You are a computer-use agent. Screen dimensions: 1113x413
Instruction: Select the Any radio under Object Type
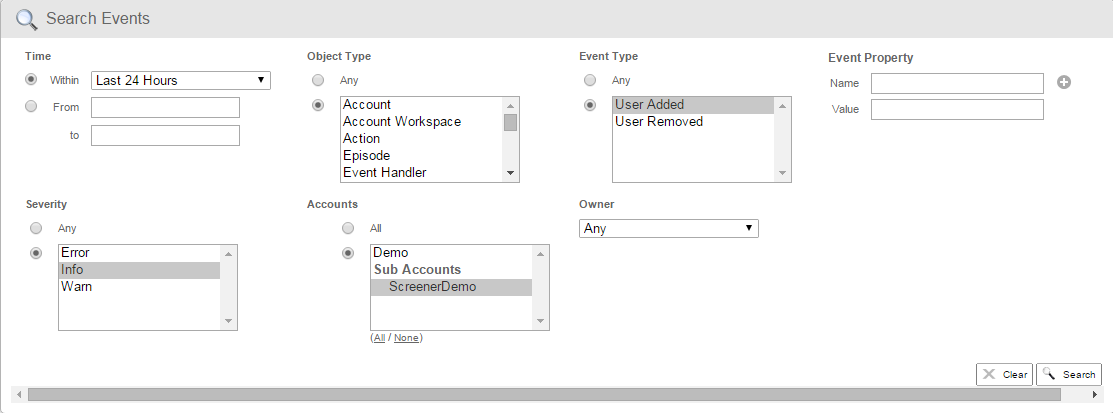click(x=318, y=80)
